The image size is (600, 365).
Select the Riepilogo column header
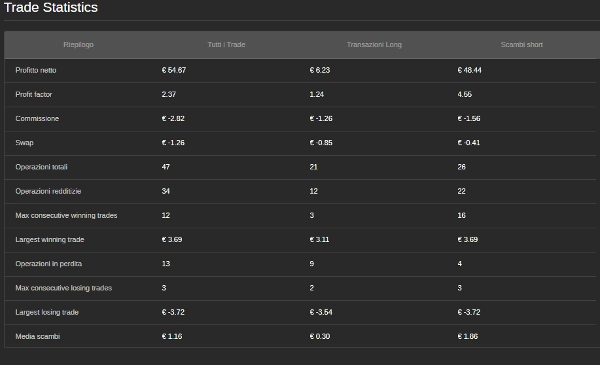pyautogui.click(x=78, y=45)
